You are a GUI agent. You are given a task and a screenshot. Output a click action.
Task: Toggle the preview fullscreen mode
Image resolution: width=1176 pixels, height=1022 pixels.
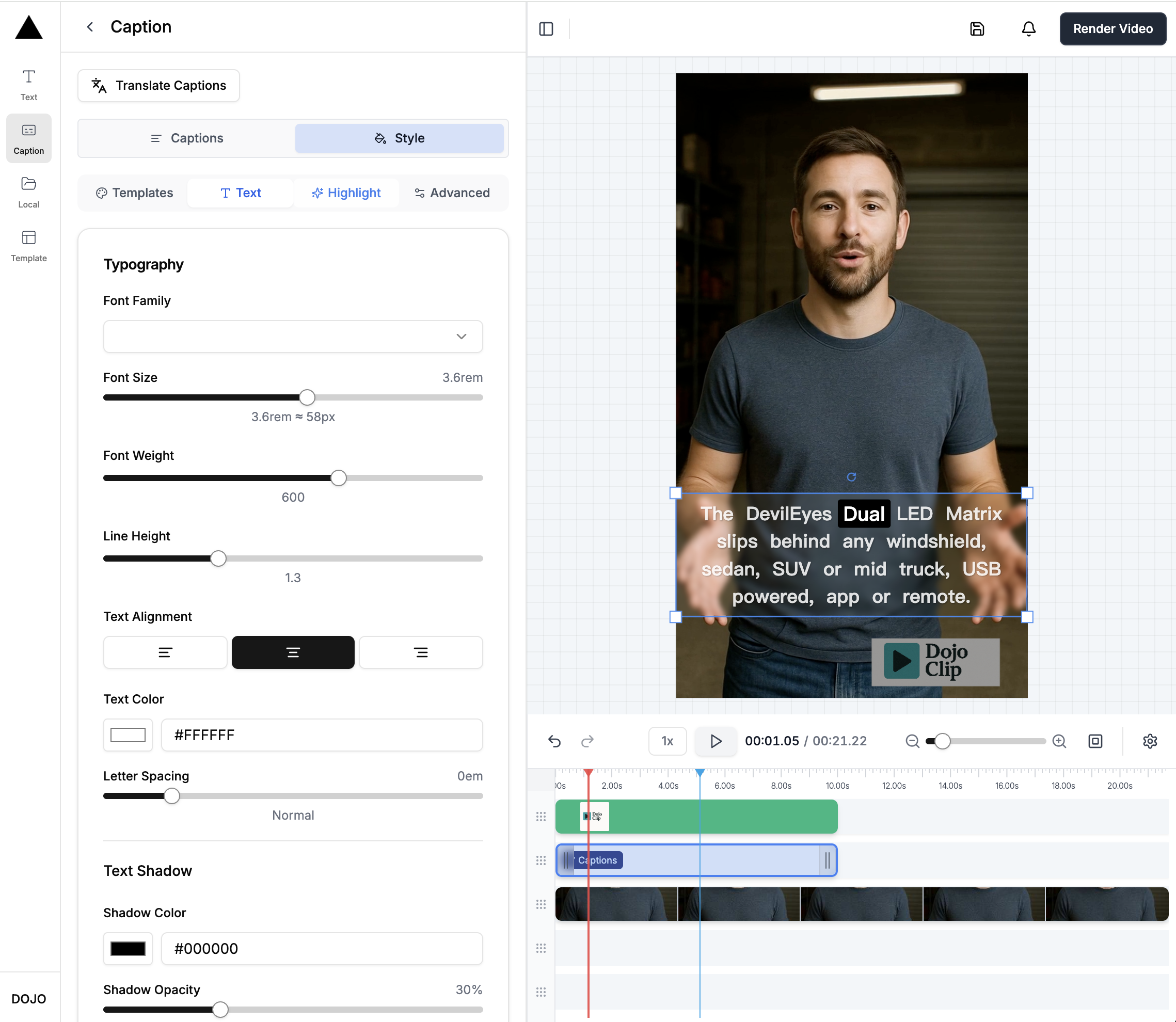pyautogui.click(x=1095, y=741)
